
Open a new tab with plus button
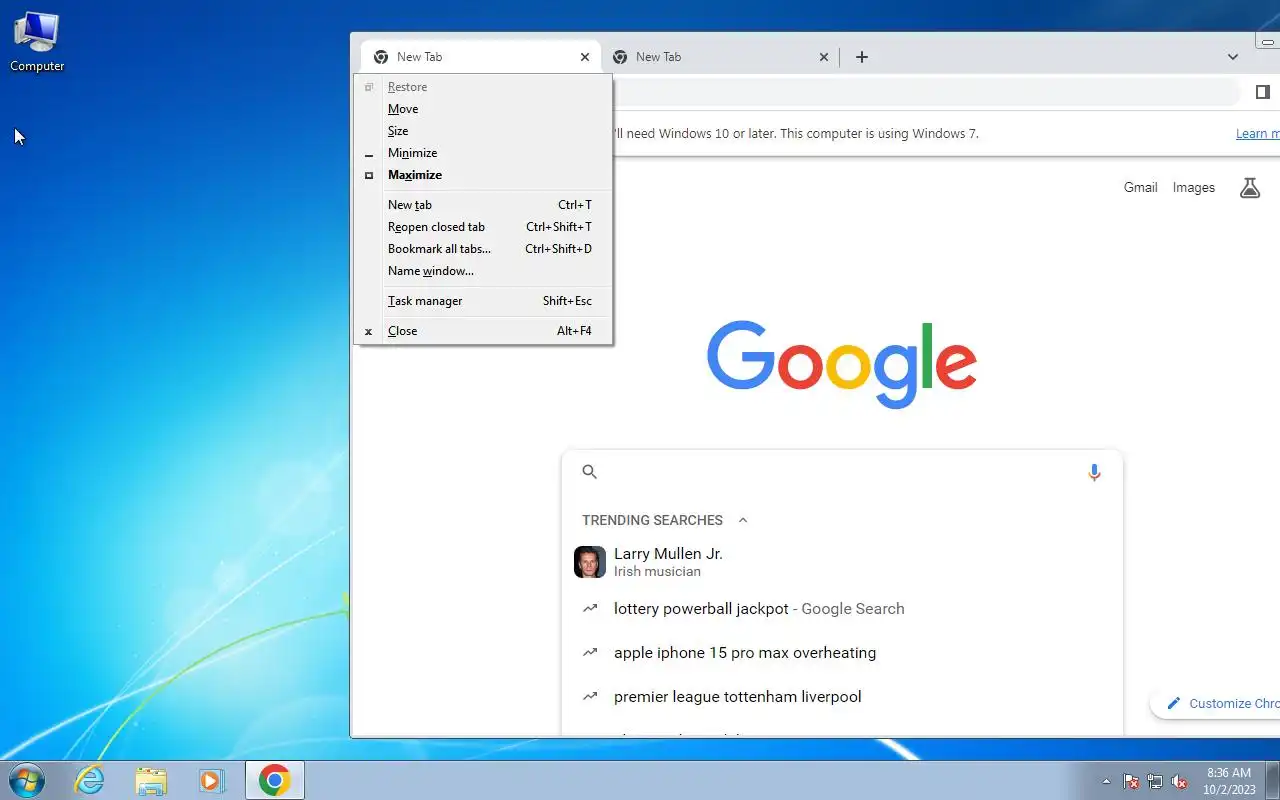[x=862, y=57]
